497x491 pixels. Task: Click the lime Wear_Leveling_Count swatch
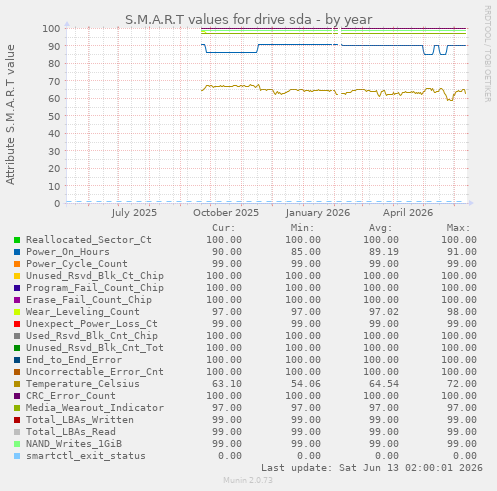pos(17,312)
